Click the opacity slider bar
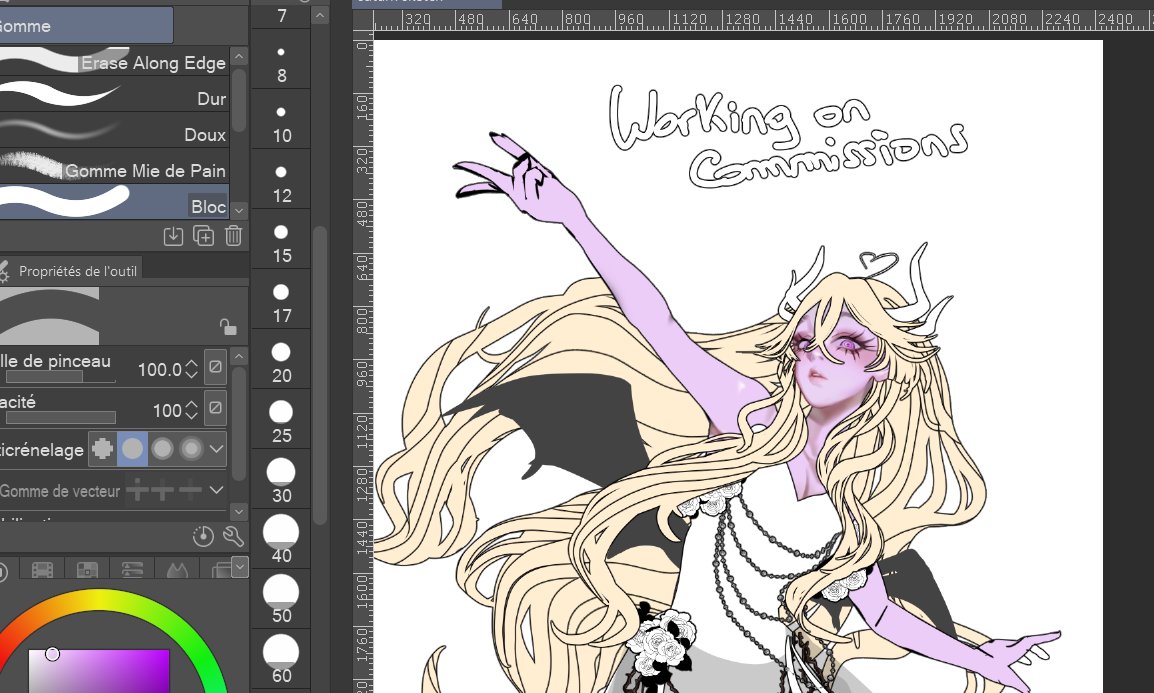1154x693 pixels. click(60, 418)
